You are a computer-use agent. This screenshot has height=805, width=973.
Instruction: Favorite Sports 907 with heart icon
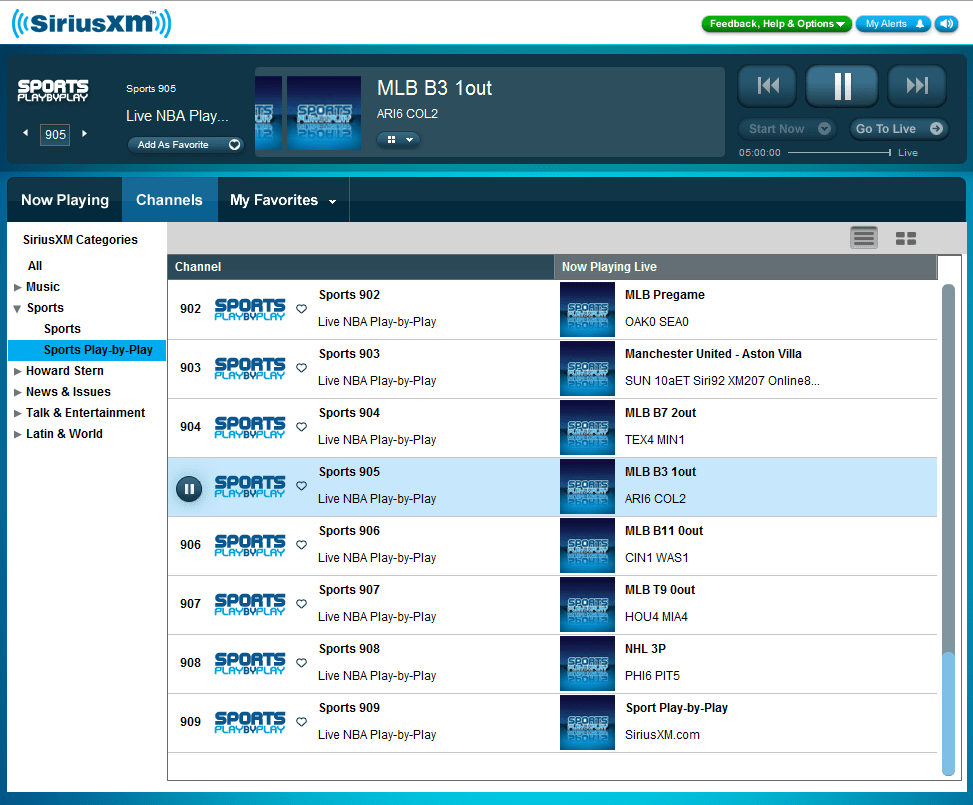pyautogui.click(x=302, y=603)
